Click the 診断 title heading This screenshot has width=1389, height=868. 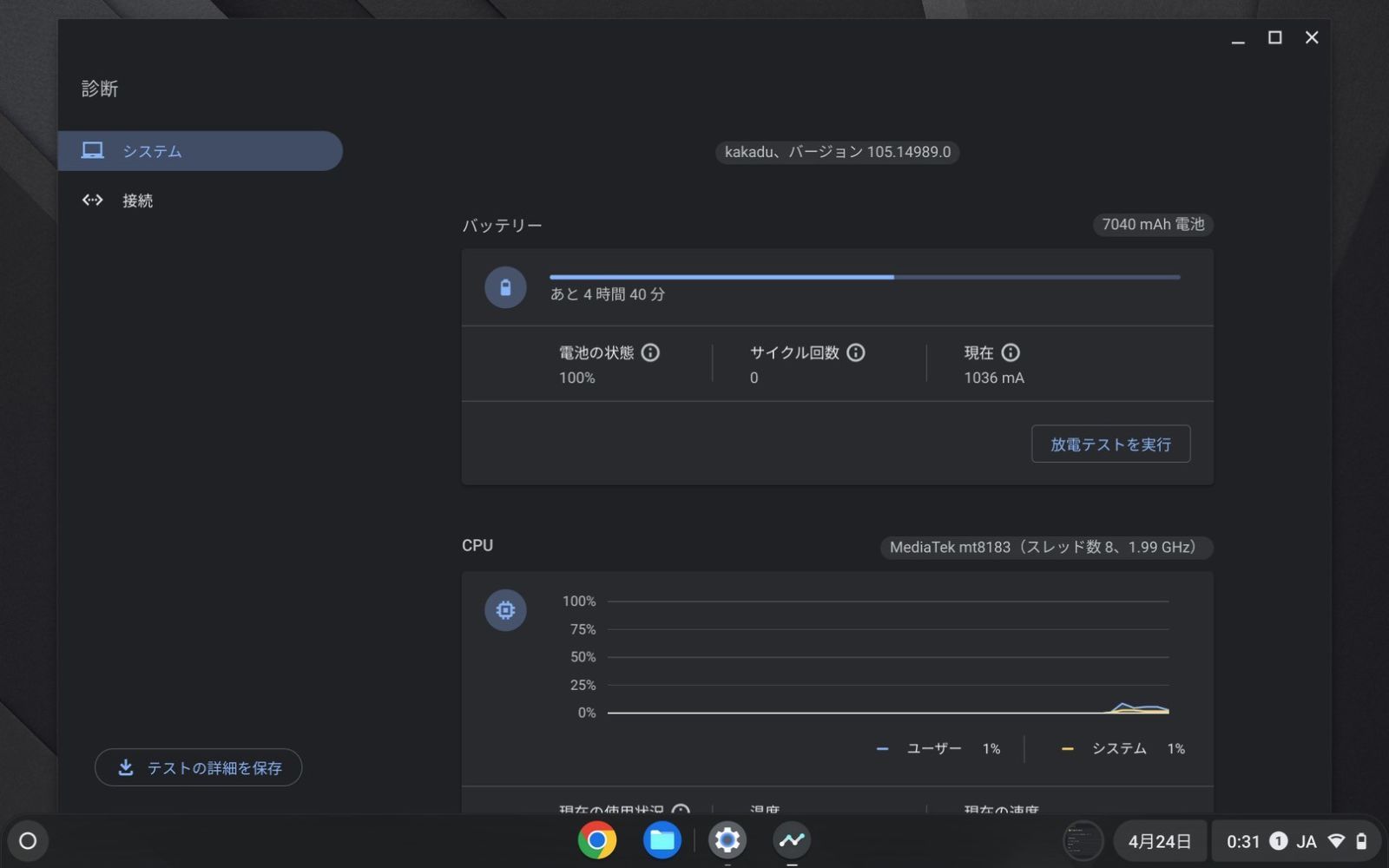(100, 89)
